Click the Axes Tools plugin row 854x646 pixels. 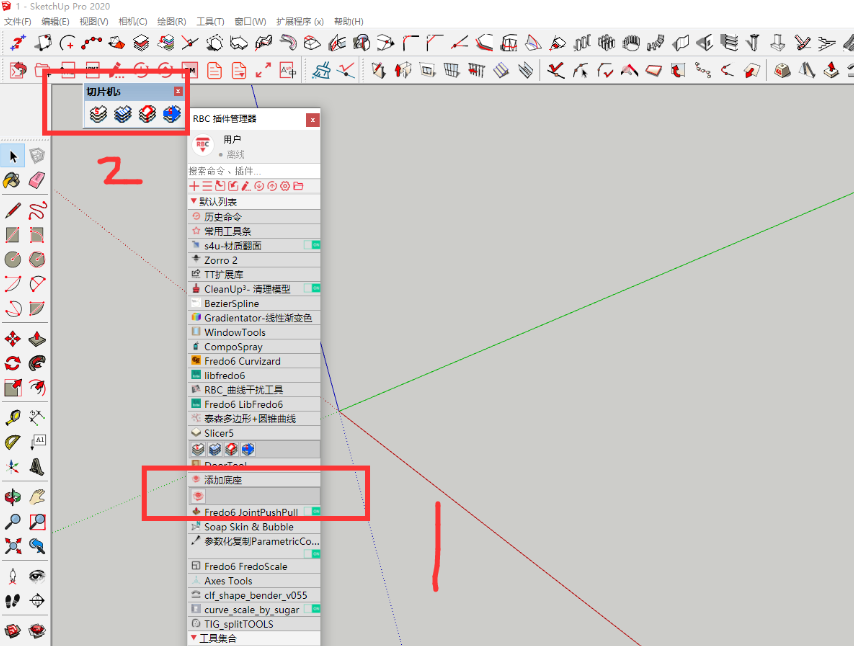[254, 581]
